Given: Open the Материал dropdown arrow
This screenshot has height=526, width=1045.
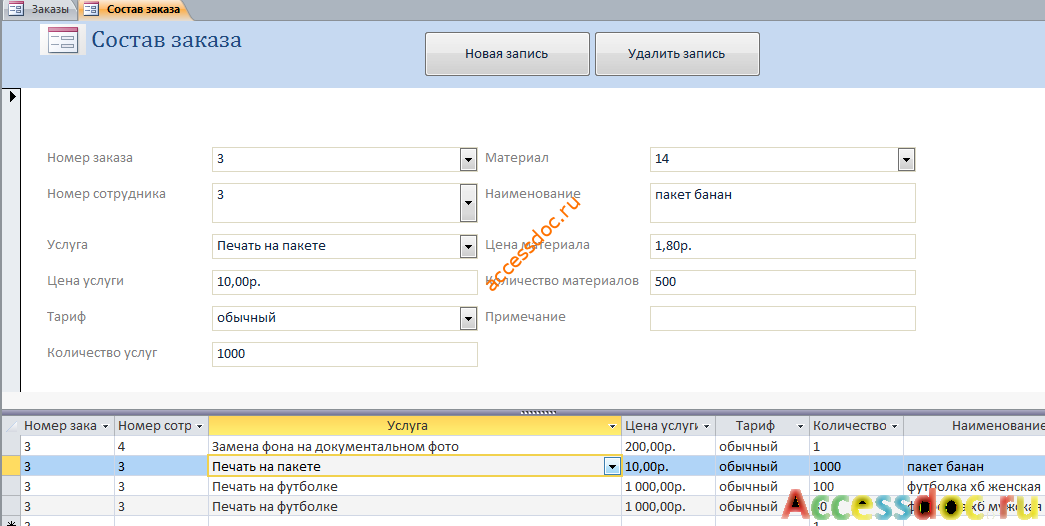Looking at the screenshot, I should tap(906, 159).
